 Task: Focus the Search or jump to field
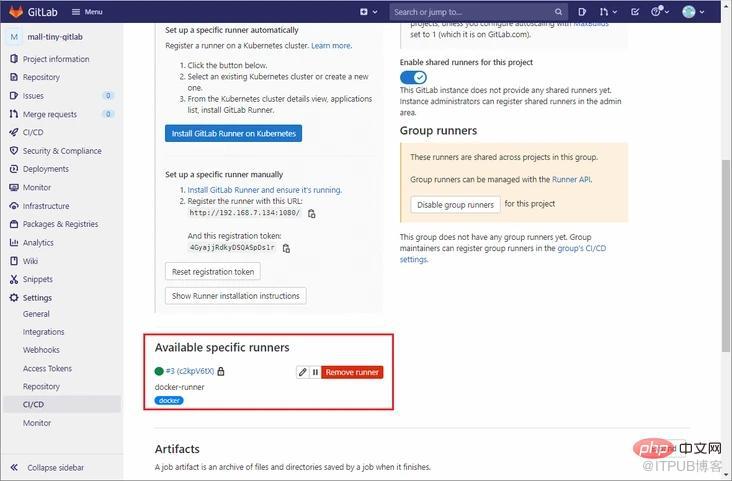coord(479,12)
